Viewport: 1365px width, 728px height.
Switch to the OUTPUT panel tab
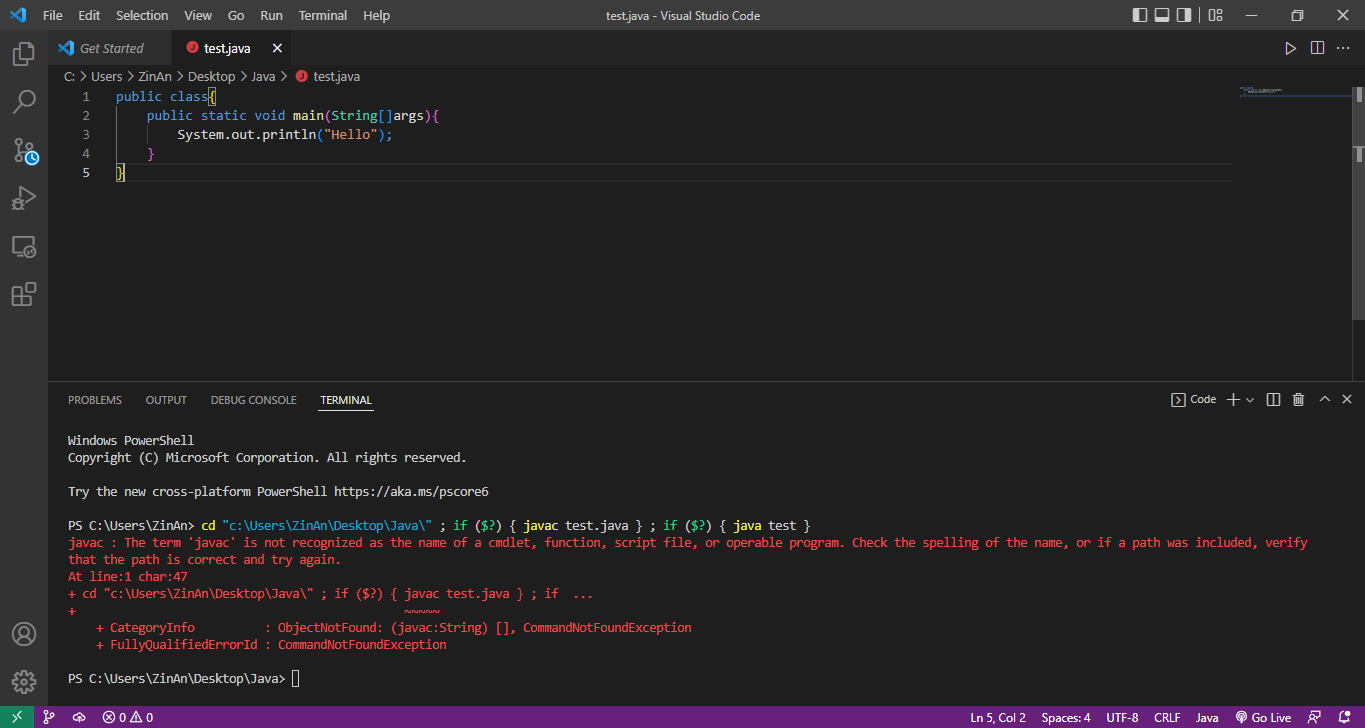click(x=166, y=400)
